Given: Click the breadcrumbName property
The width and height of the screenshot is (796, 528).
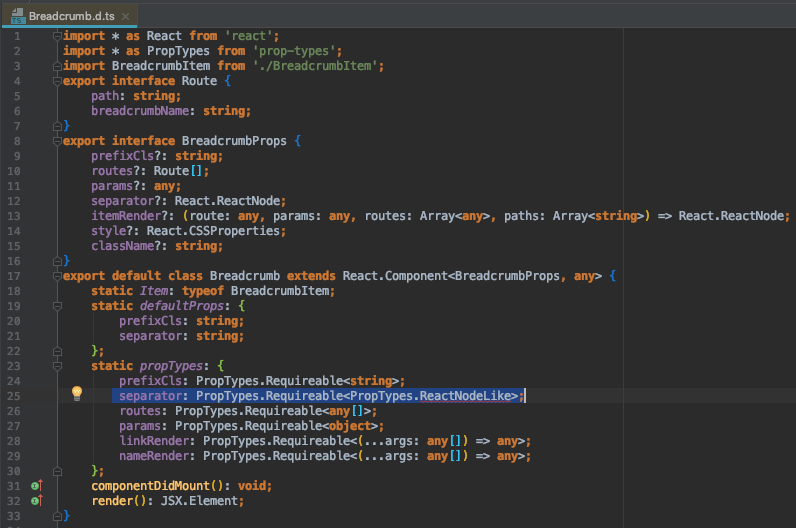Looking at the screenshot, I should tap(140, 111).
